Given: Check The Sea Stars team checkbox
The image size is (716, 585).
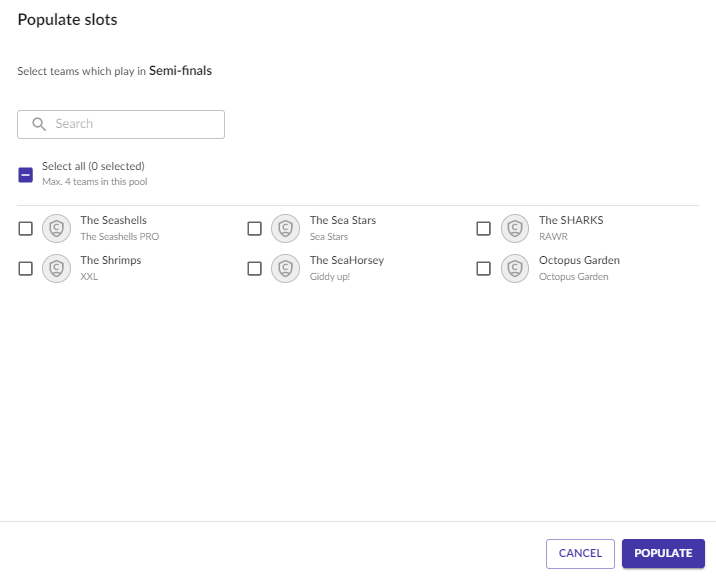Looking at the screenshot, I should (x=254, y=228).
